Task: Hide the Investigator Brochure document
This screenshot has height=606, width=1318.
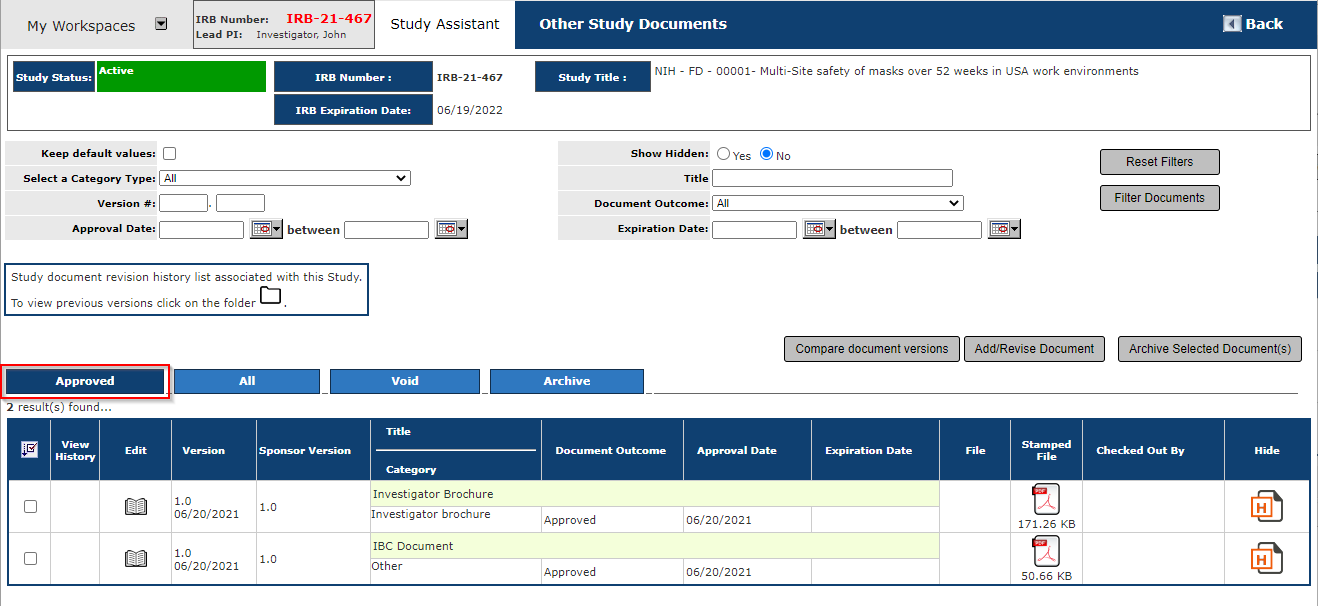Action: pos(1267,506)
